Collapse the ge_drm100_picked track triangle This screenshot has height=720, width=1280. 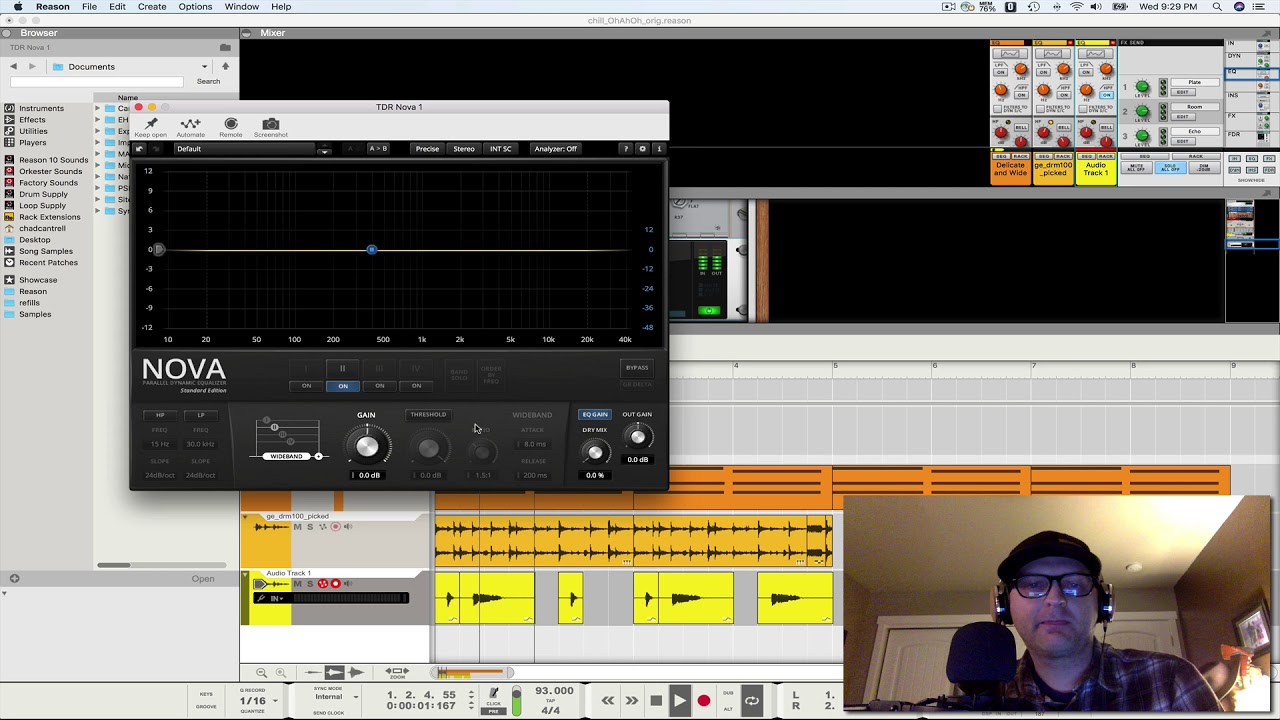tap(246, 516)
